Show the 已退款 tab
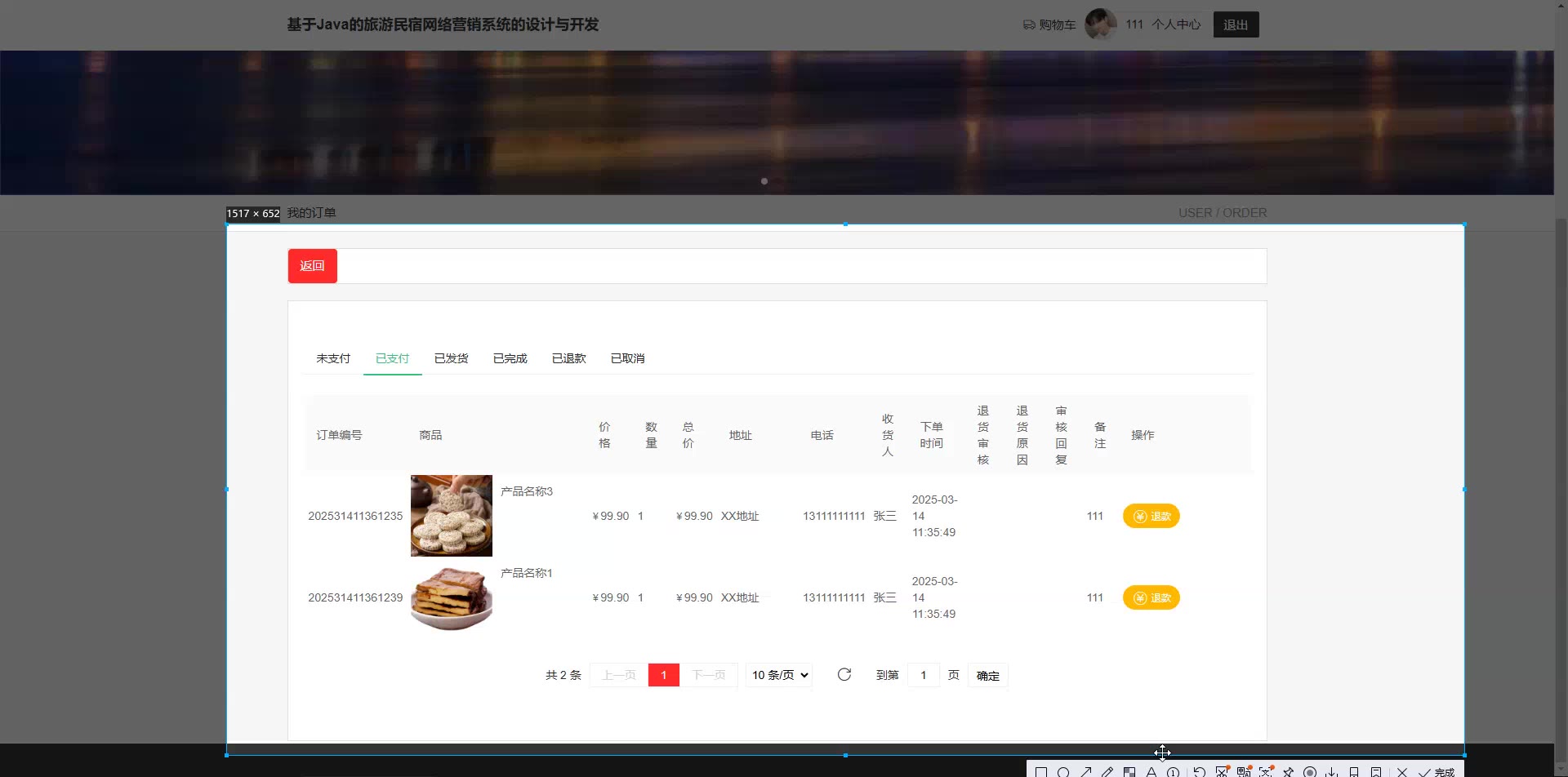This screenshot has height=777, width=1568. click(568, 358)
